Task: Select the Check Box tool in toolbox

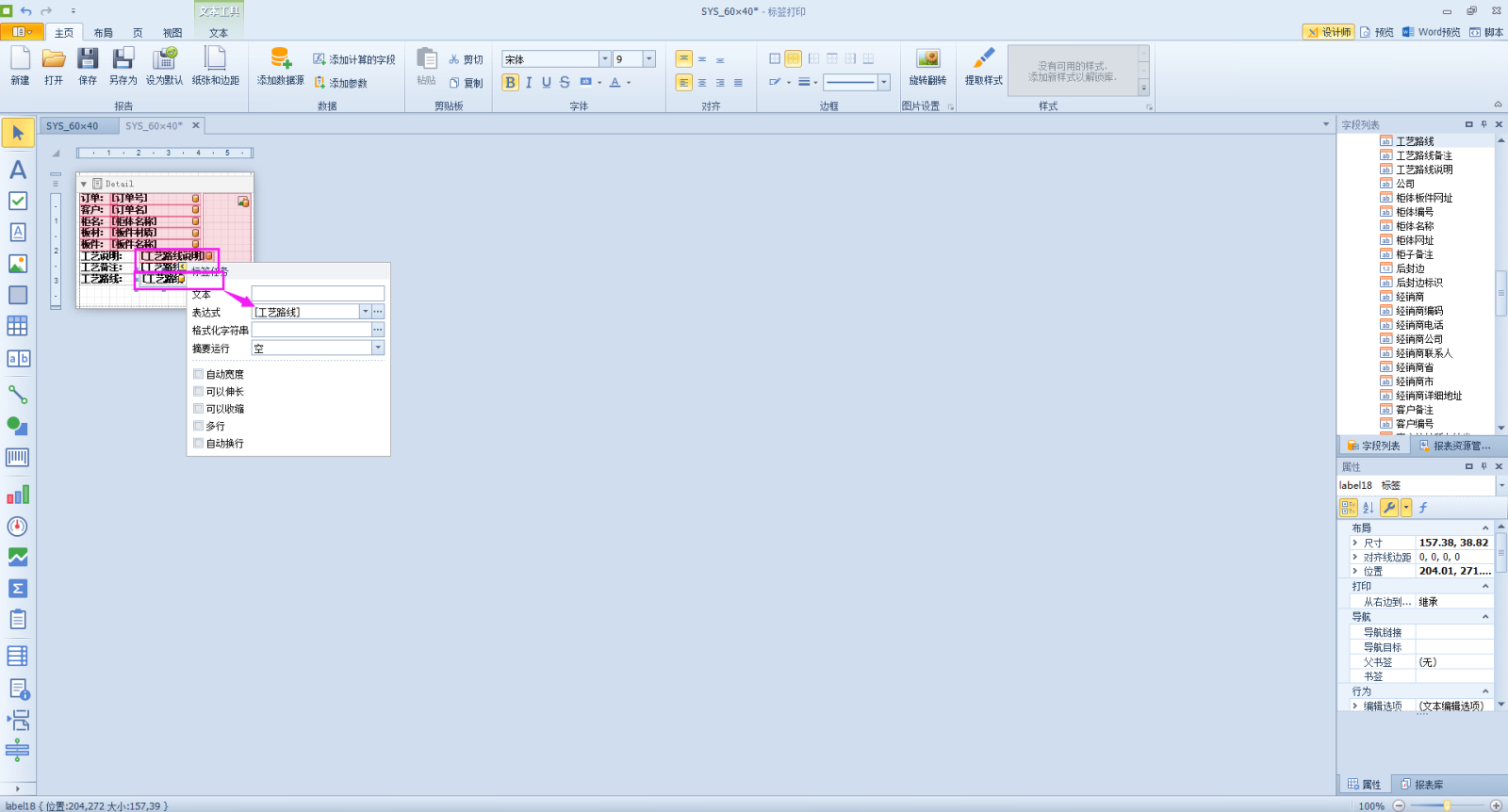Action: [x=18, y=201]
